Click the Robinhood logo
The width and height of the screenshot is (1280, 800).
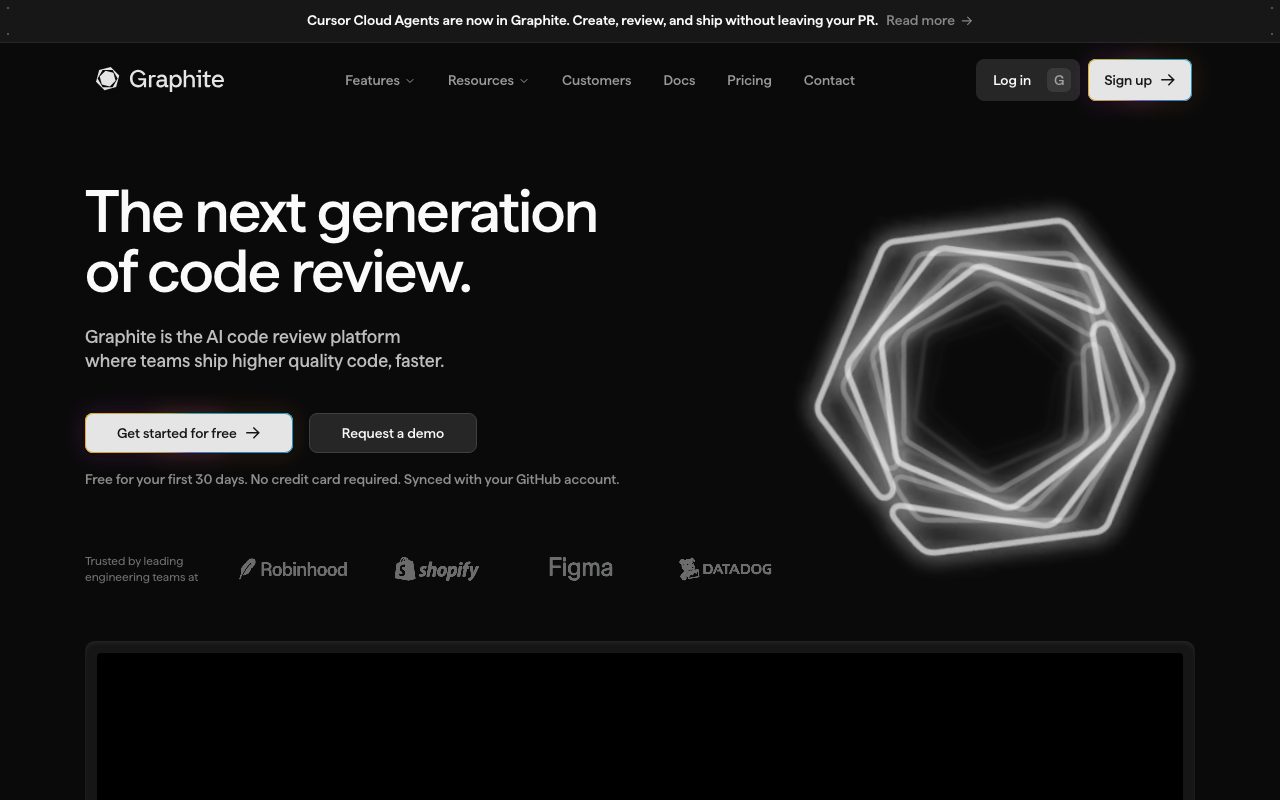point(293,569)
